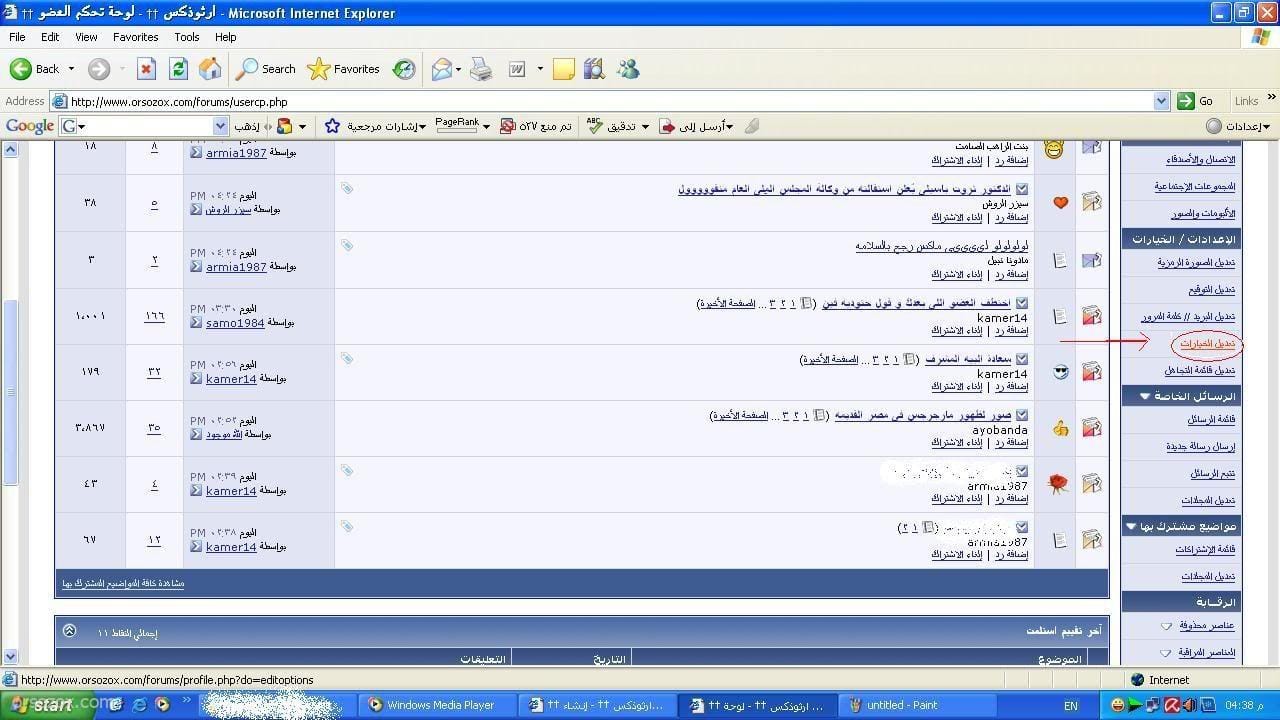Tick checkbox beside the سعادة البيه المشرف thread
This screenshot has height=720, width=1280.
[x=1022, y=359]
